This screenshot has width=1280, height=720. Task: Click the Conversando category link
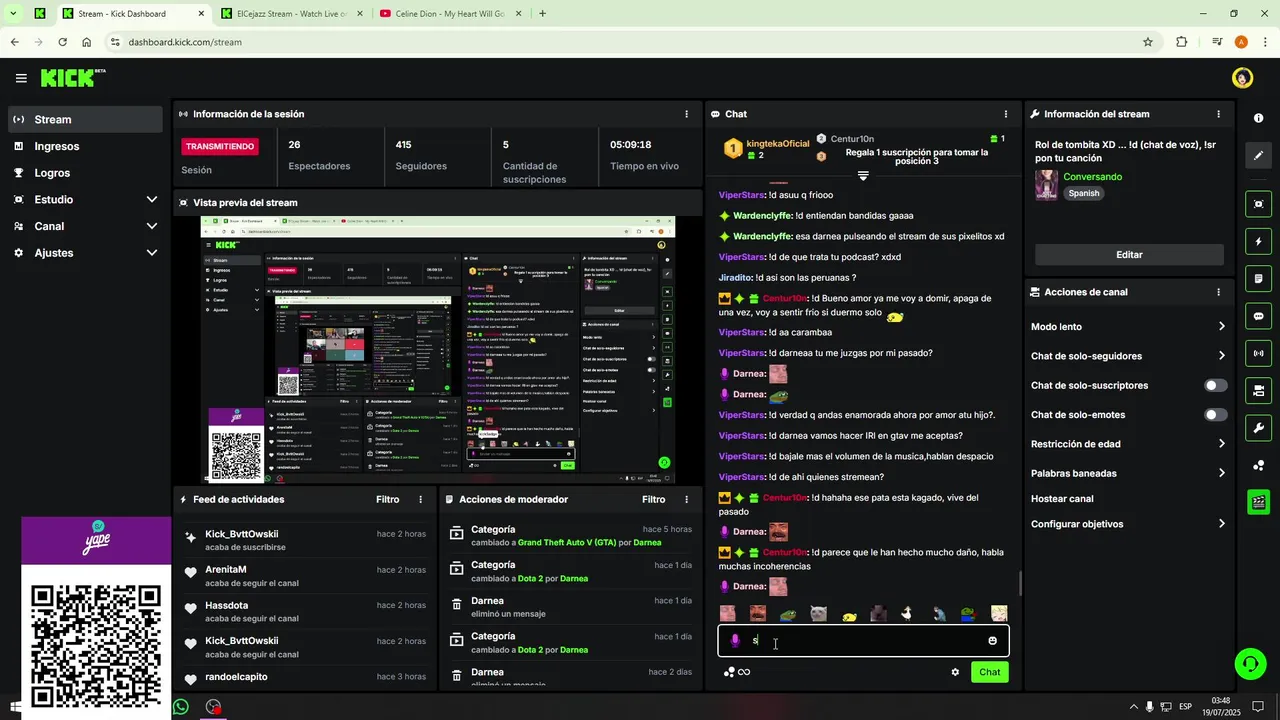(1092, 177)
